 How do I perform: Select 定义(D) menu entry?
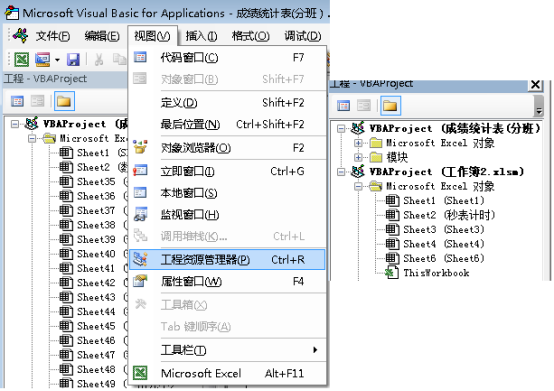227,103
